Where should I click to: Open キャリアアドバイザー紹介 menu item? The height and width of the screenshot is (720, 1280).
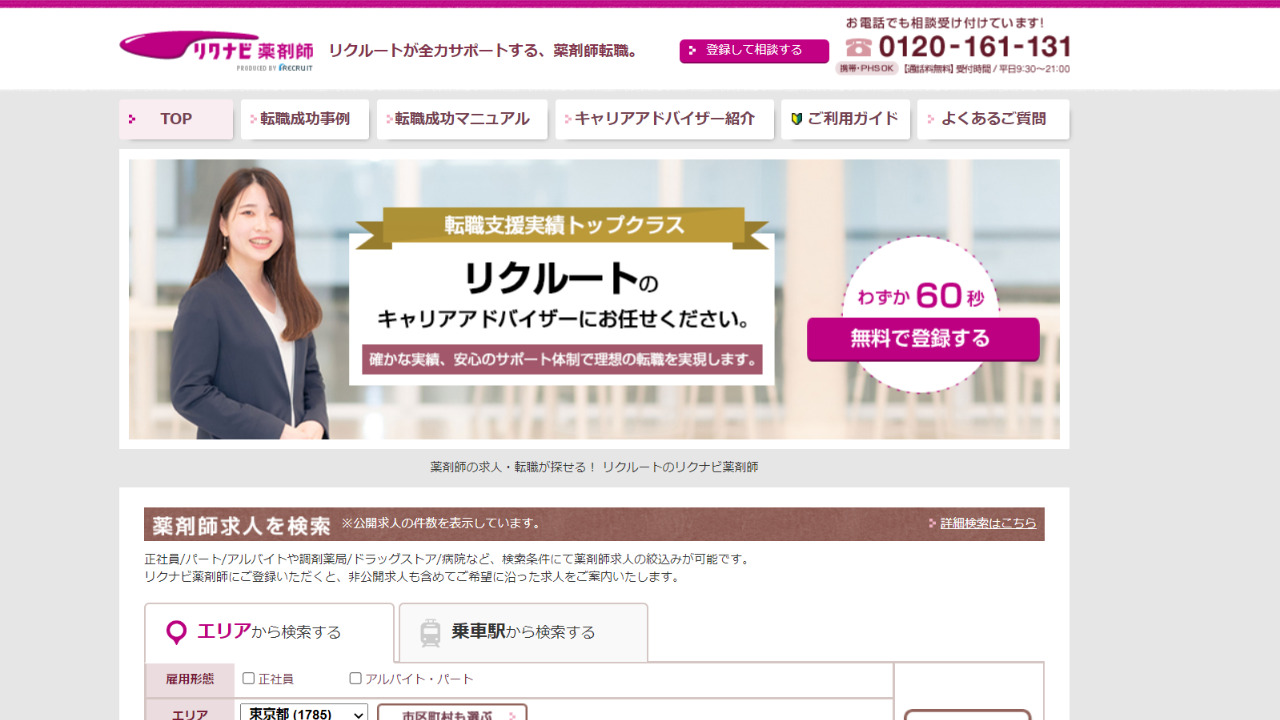665,119
